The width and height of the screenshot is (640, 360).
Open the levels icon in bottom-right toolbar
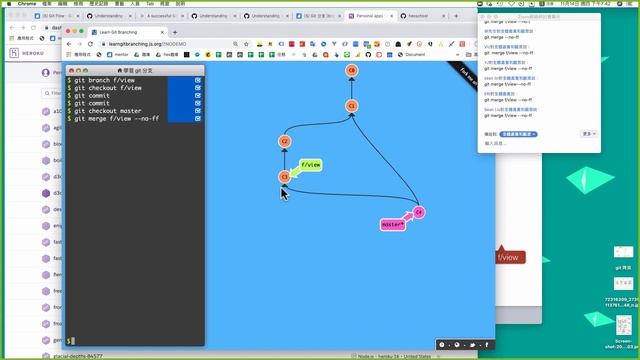457,345
